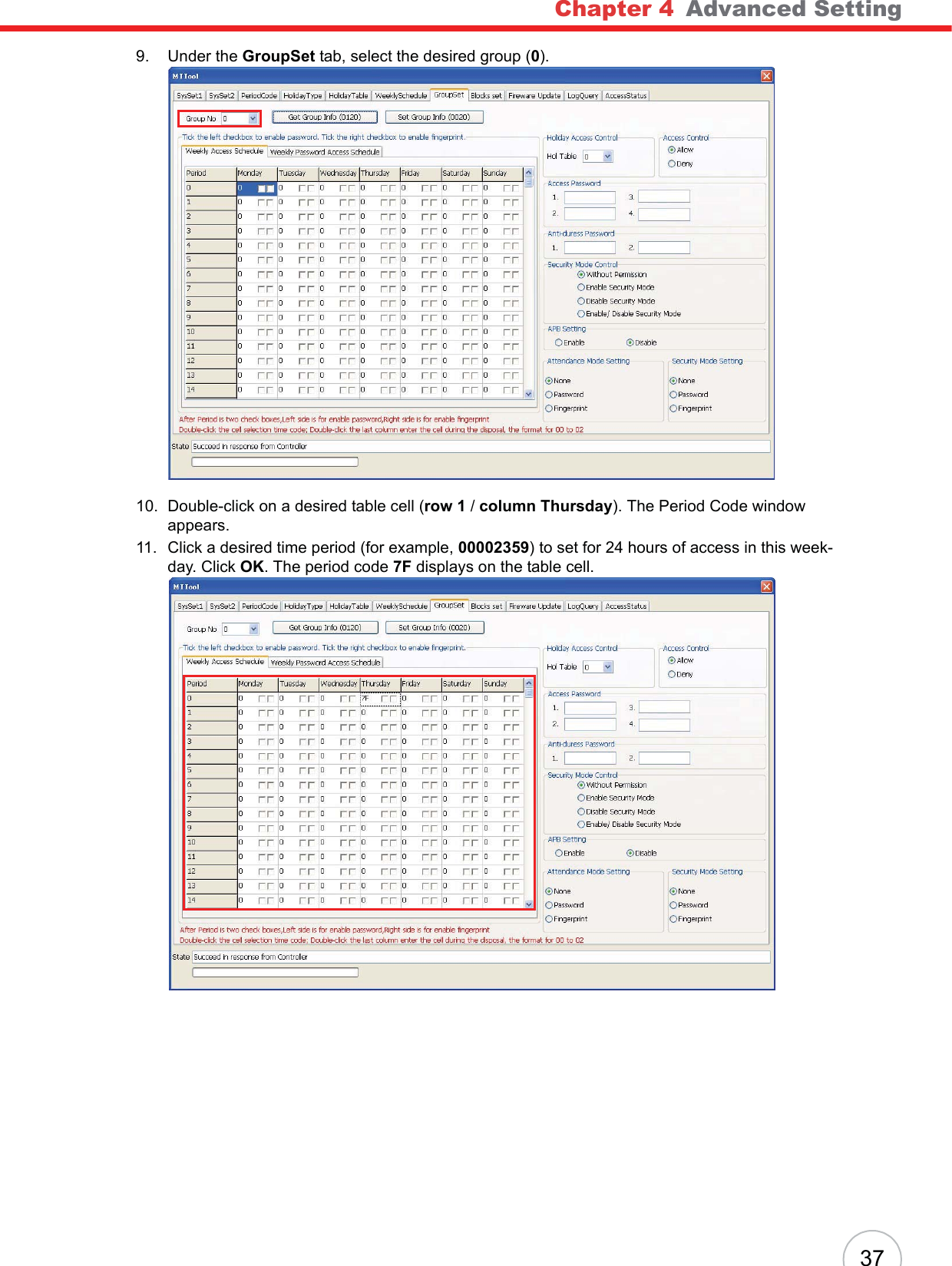Open HolidayType tab in upper window
The image size is (952, 1266).
click(x=302, y=96)
